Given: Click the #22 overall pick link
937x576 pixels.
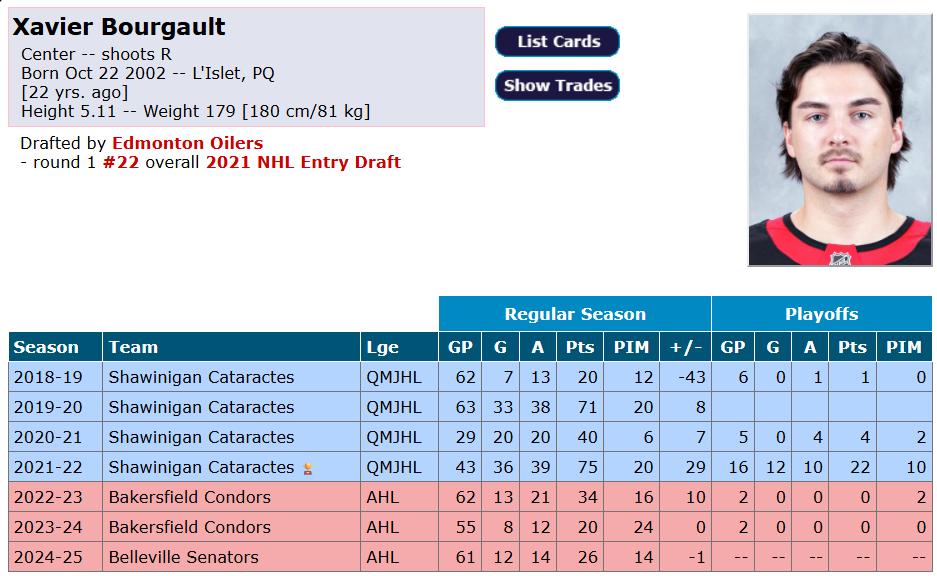Looking at the screenshot, I should pyautogui.click(x=121, y=163).
